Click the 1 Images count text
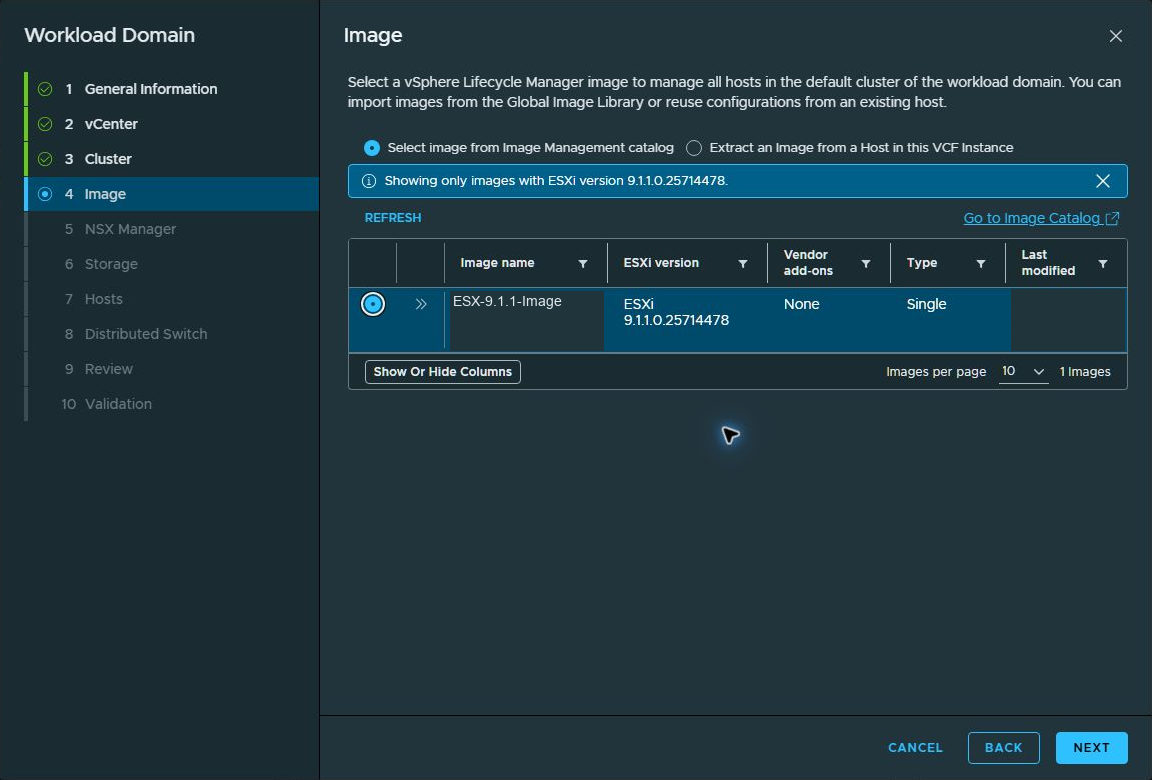The height and width of the screenshot is (780, 1152). tap(1084, 372)
